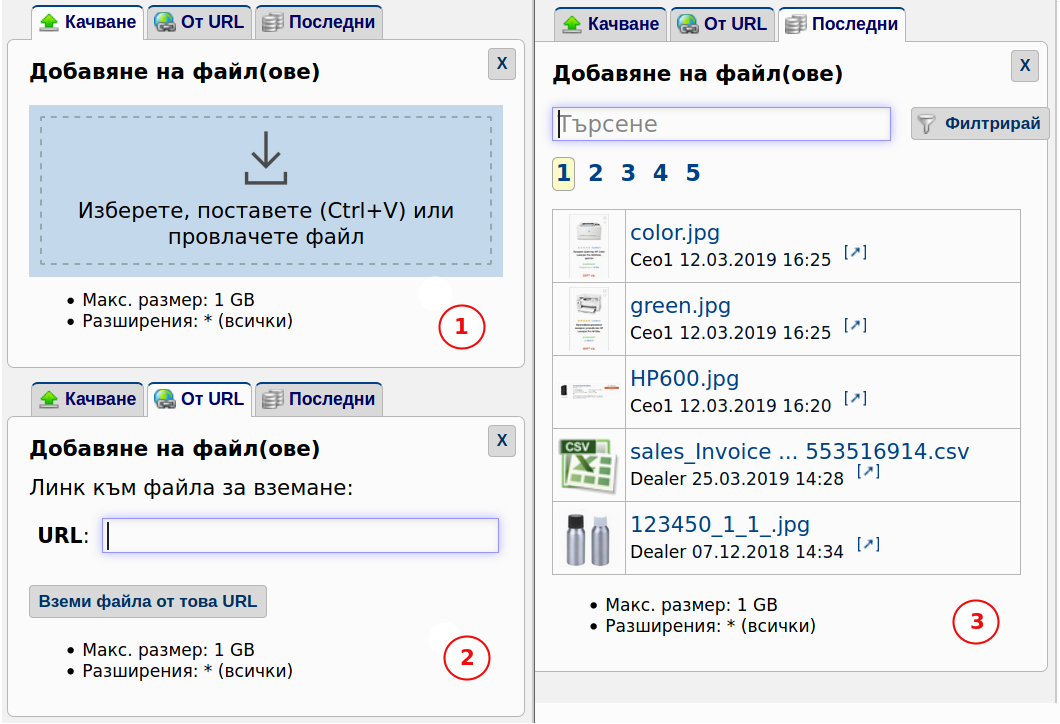Viewport: 1060px width, 724px height.
Task: Click the file drop zone text area
Action: (x=266, y=223)
